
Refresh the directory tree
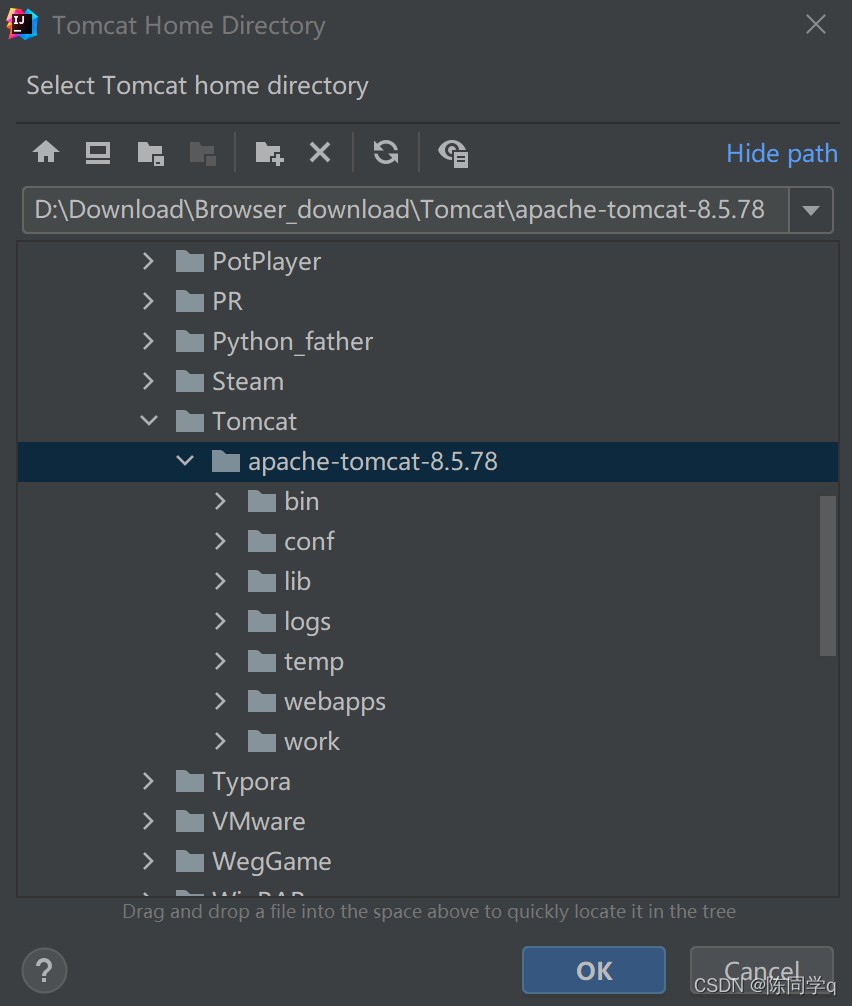pos(386,153)
